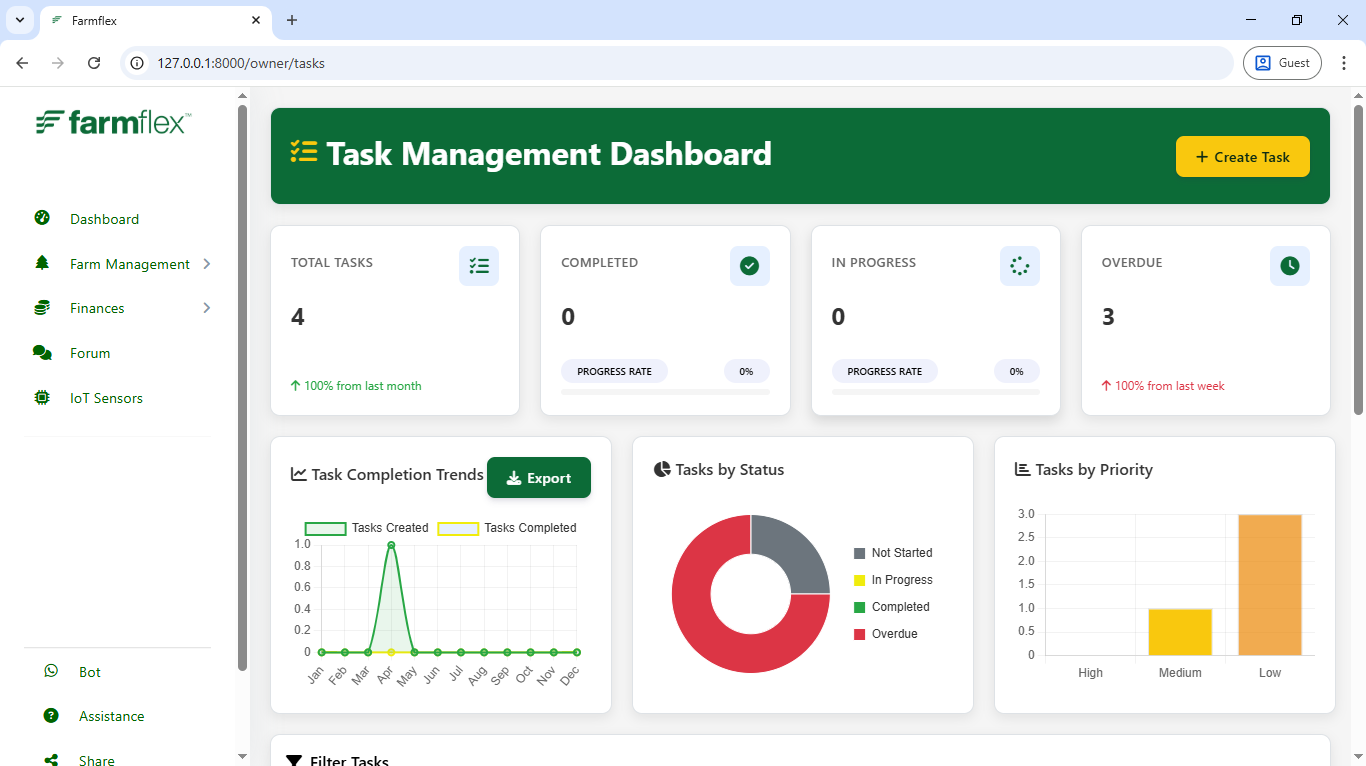
Task: Click the '100% from last month' text
Action: coord(363,386)
